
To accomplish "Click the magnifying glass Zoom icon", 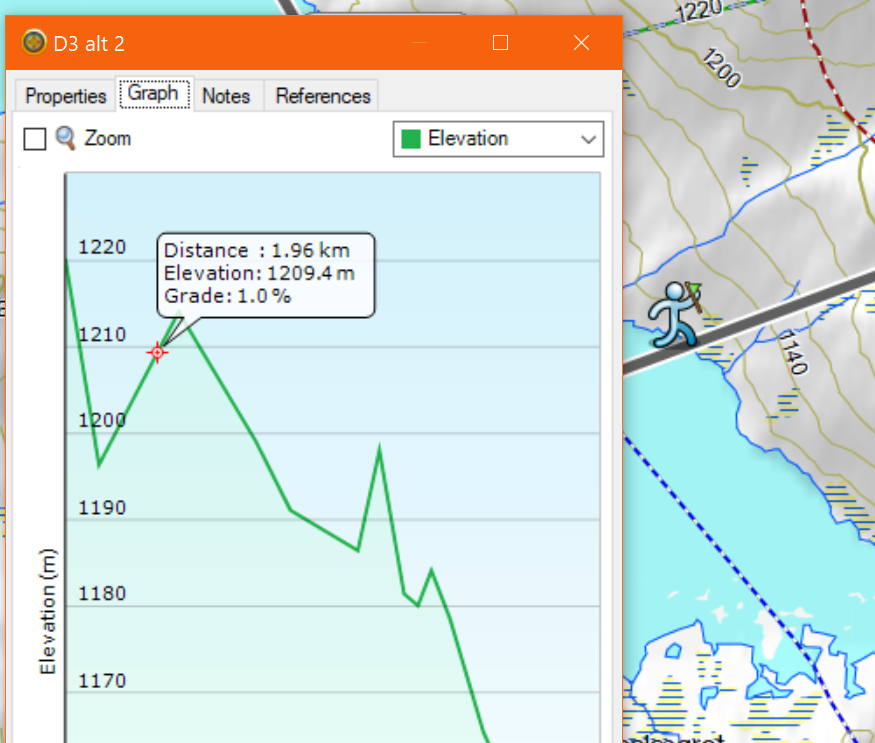I will (x=66, y=138).
